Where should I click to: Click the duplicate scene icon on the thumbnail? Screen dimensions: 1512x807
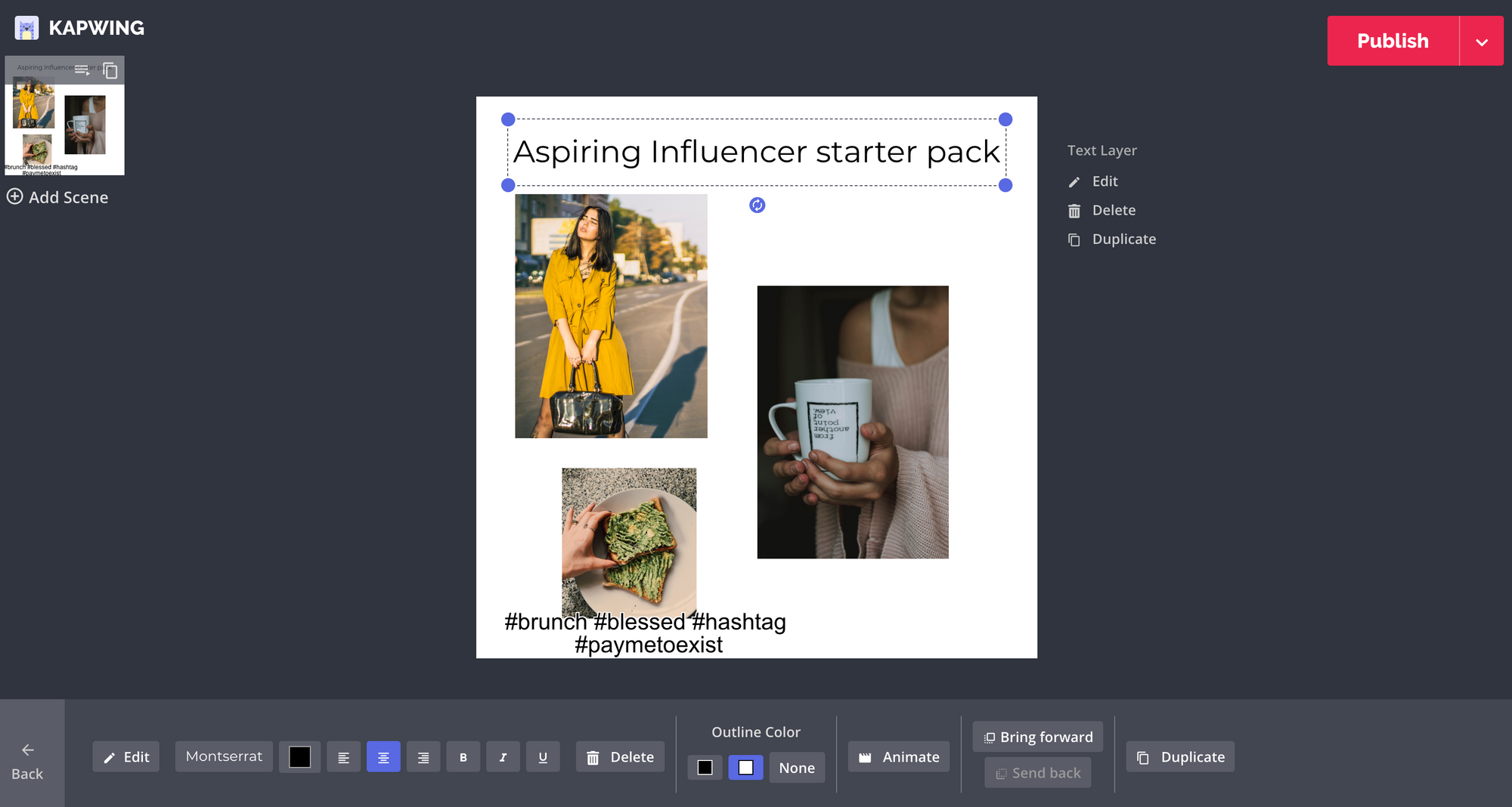(110, 70)
